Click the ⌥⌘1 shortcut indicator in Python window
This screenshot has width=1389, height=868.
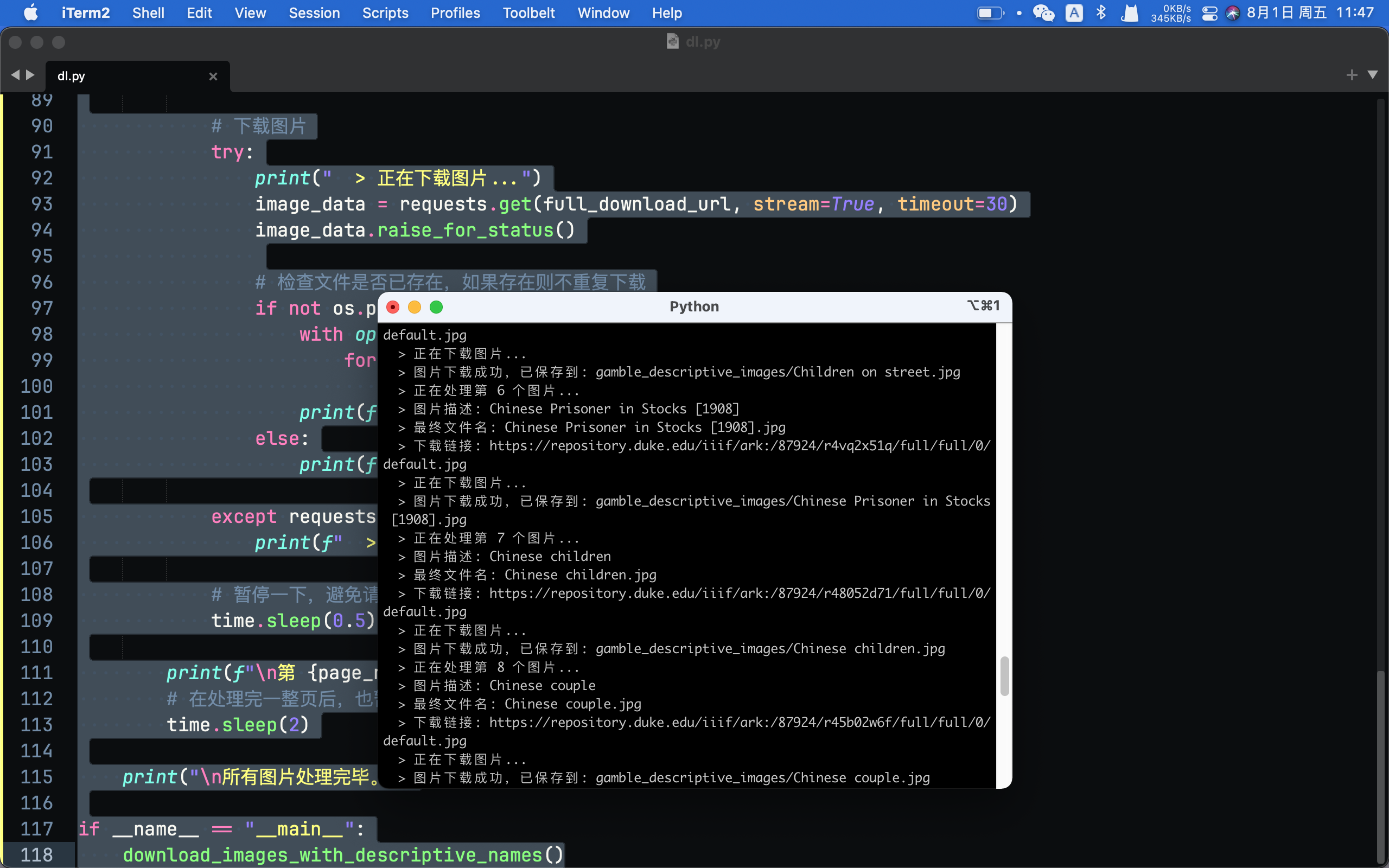click(983, 305)
